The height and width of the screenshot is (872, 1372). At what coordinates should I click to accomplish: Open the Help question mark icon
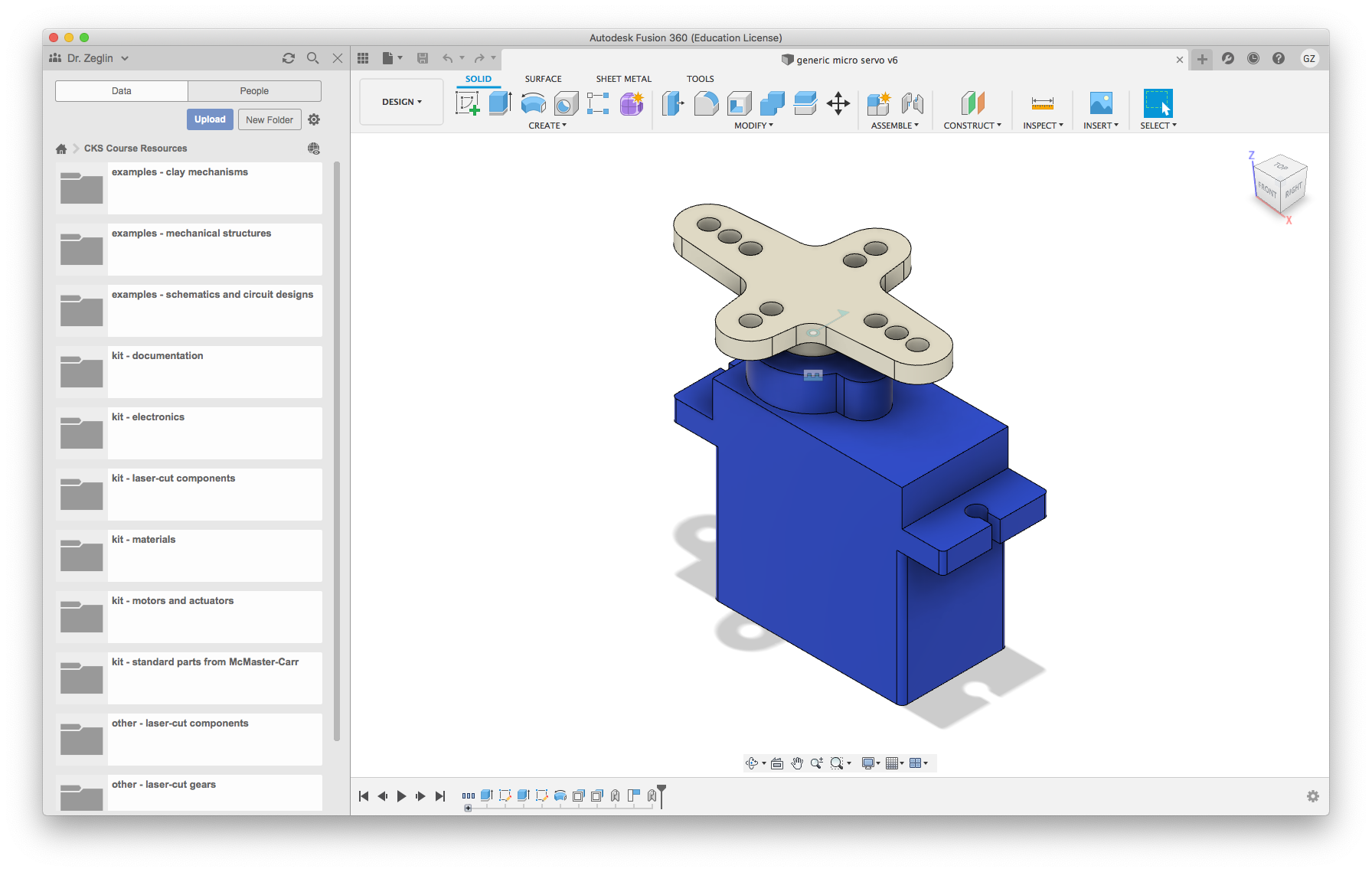point(1279,58)
